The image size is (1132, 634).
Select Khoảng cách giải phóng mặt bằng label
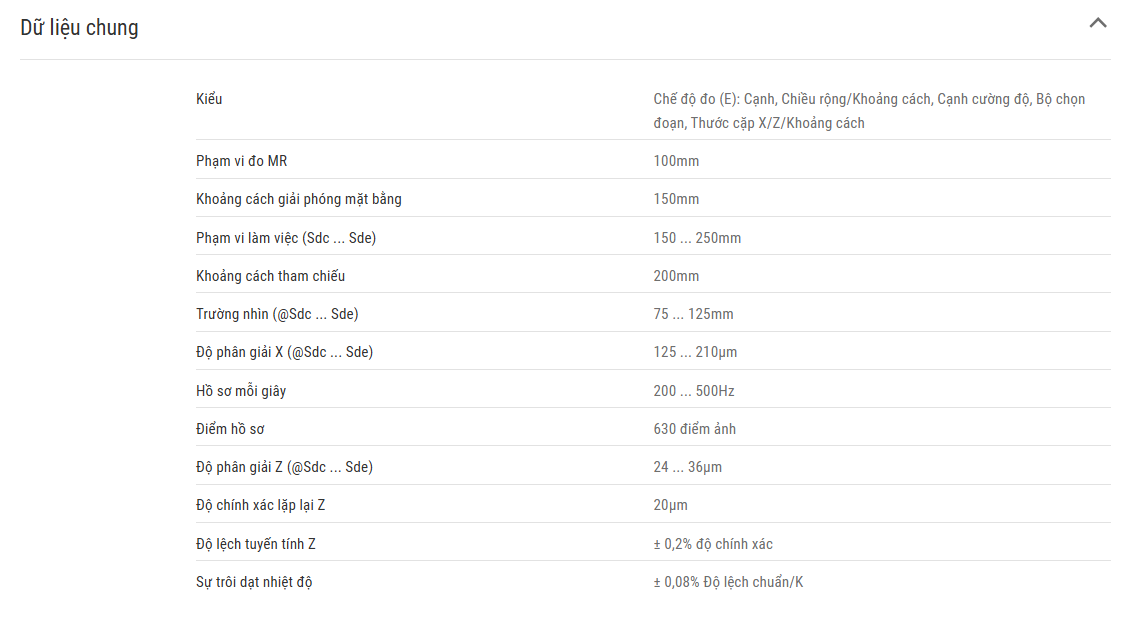point(298,199)
